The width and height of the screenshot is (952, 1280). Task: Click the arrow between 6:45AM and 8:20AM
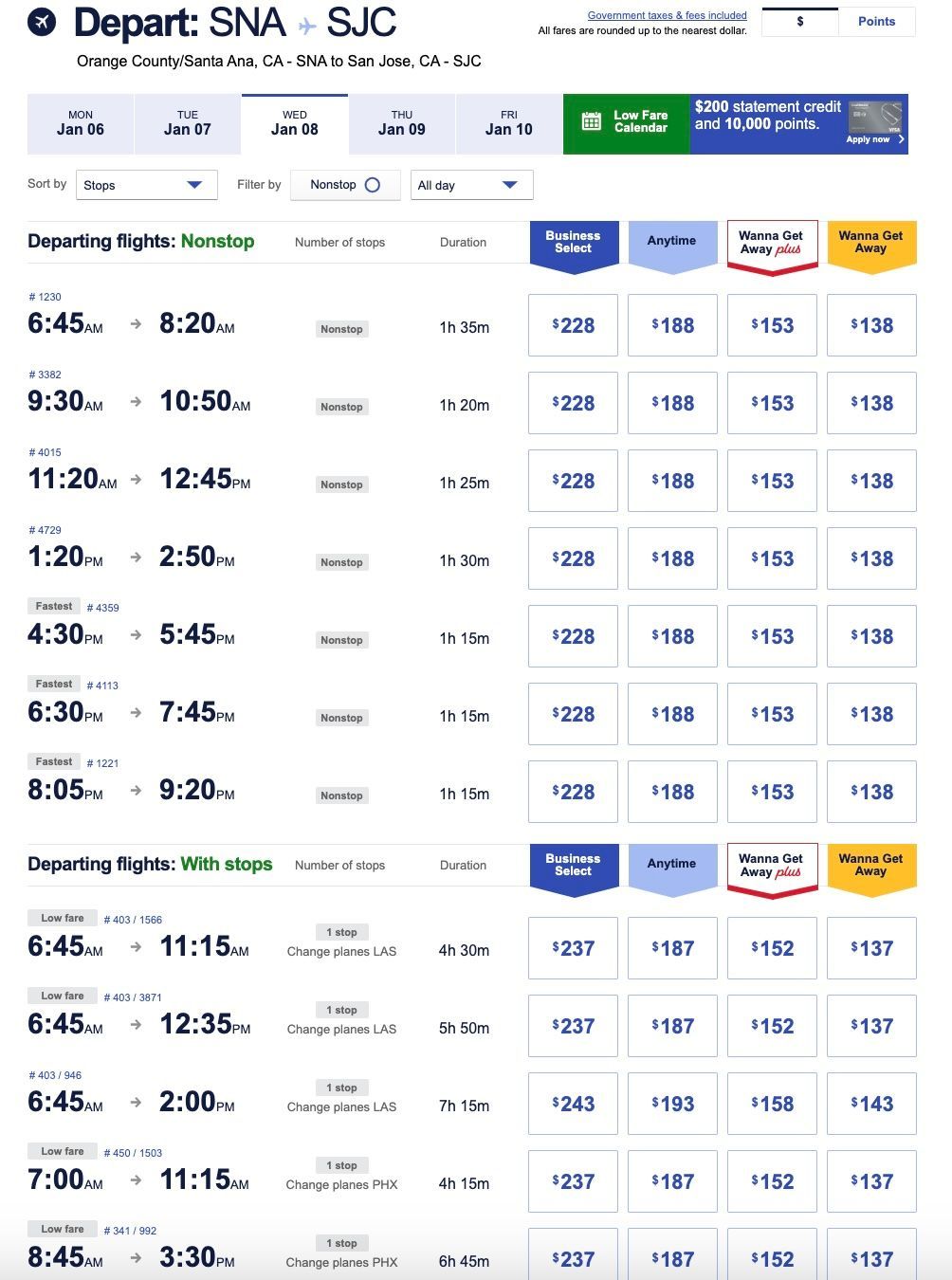click(x=136, y=324)
